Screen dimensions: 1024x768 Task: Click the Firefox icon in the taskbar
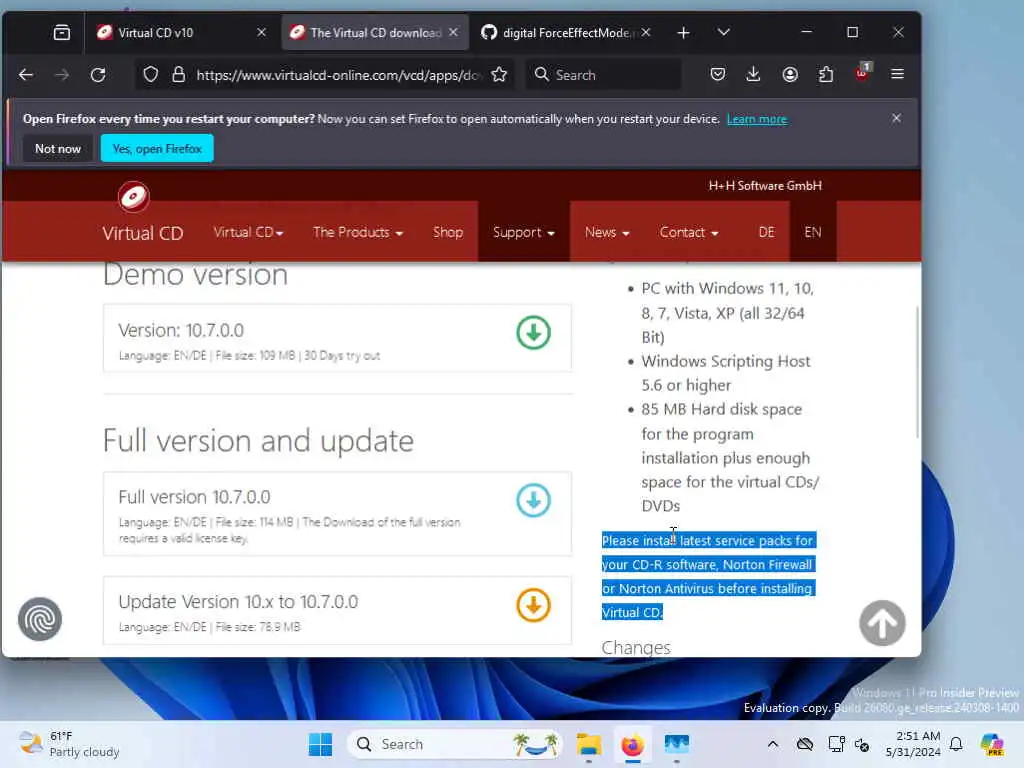[632, 744]
